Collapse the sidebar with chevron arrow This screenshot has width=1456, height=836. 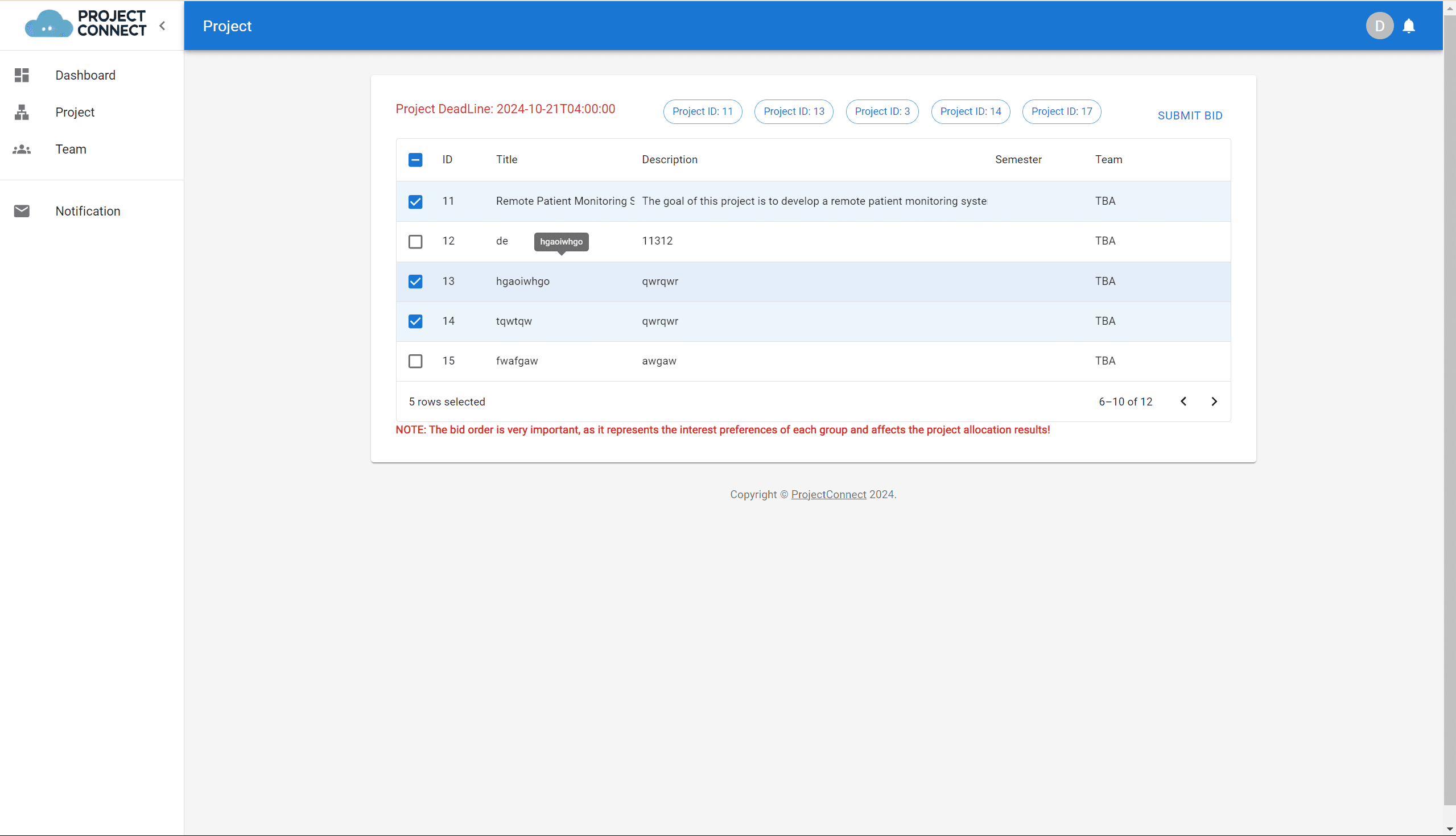coord(163,26)
